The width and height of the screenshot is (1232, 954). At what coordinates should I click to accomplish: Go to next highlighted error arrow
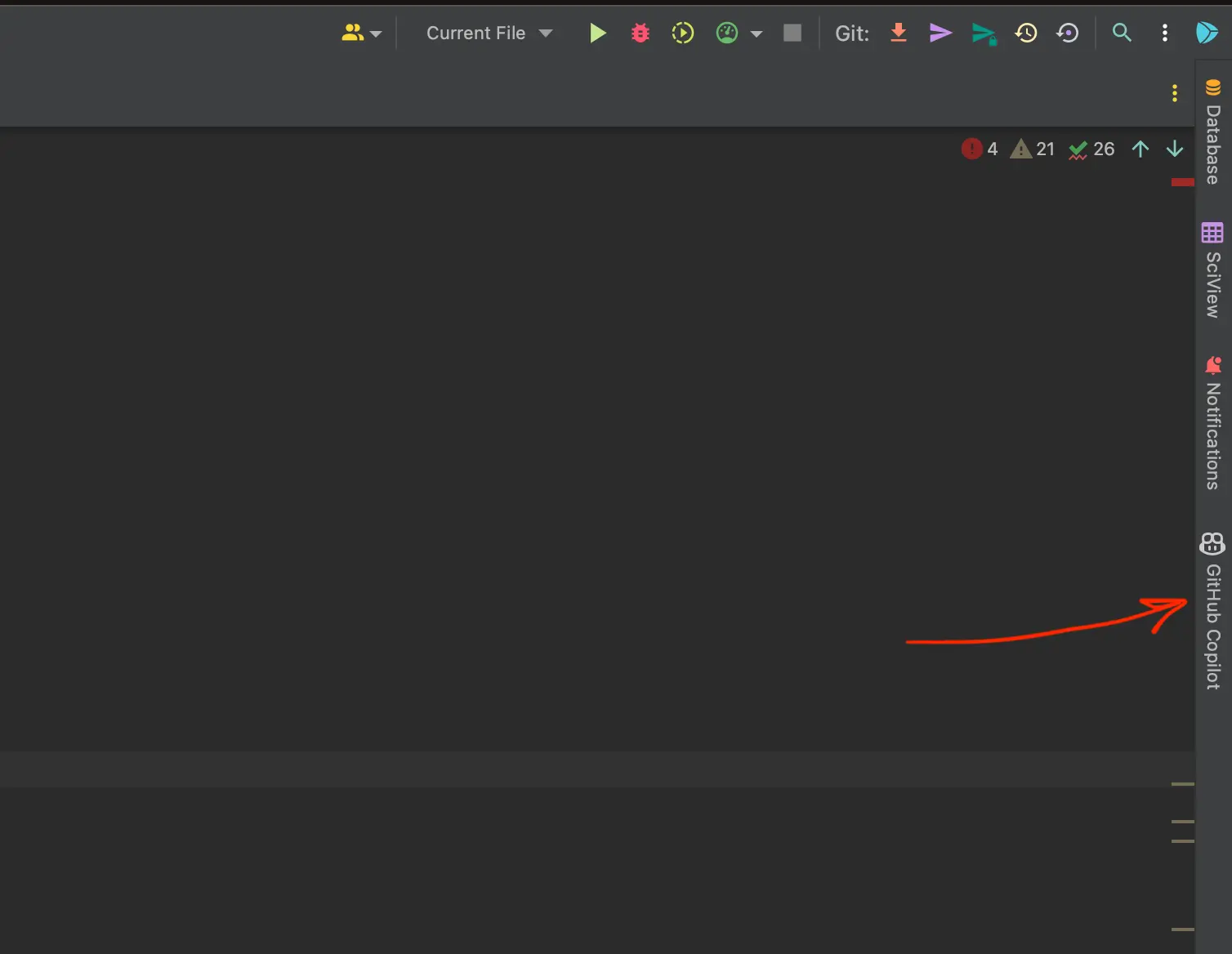coord(1175,149)
